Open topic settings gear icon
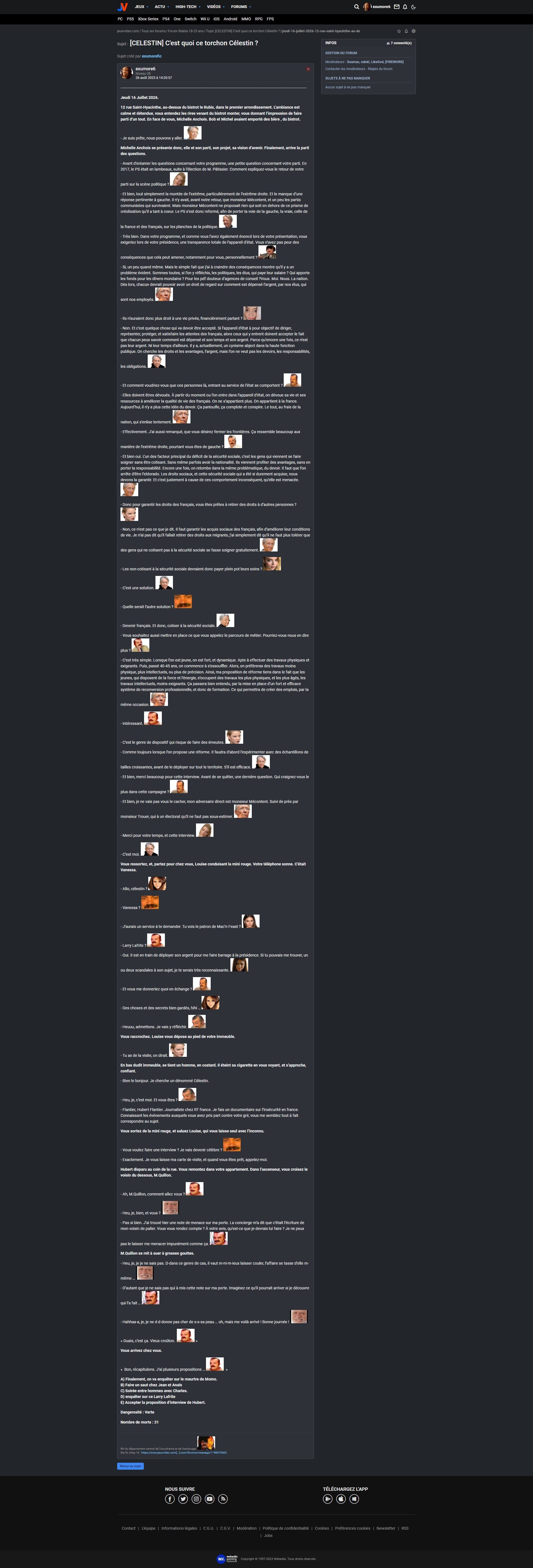 pyautogui.click(x=414, y=31)
